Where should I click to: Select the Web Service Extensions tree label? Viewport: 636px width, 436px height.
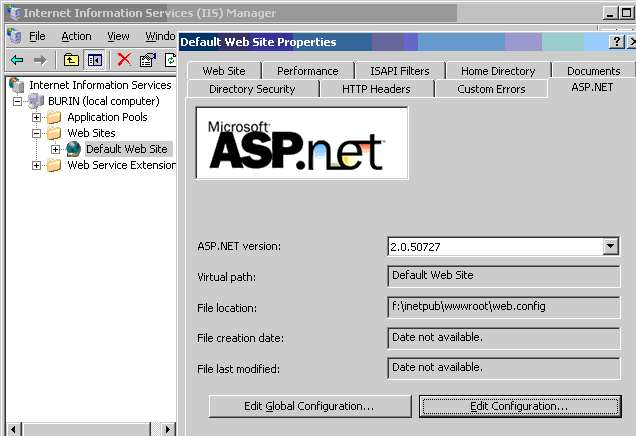coord(121,165)
